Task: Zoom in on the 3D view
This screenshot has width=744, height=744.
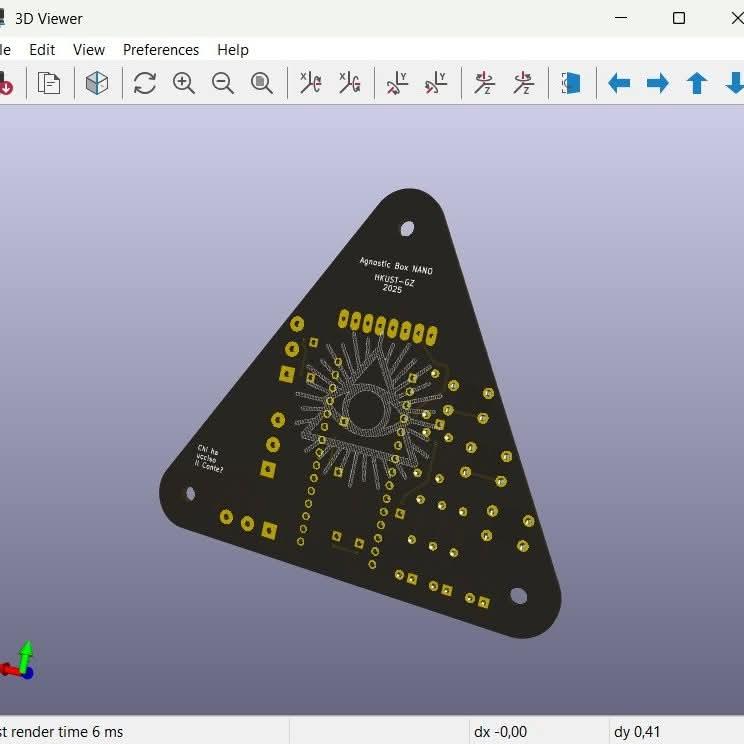Action: [x=184, y=83]
